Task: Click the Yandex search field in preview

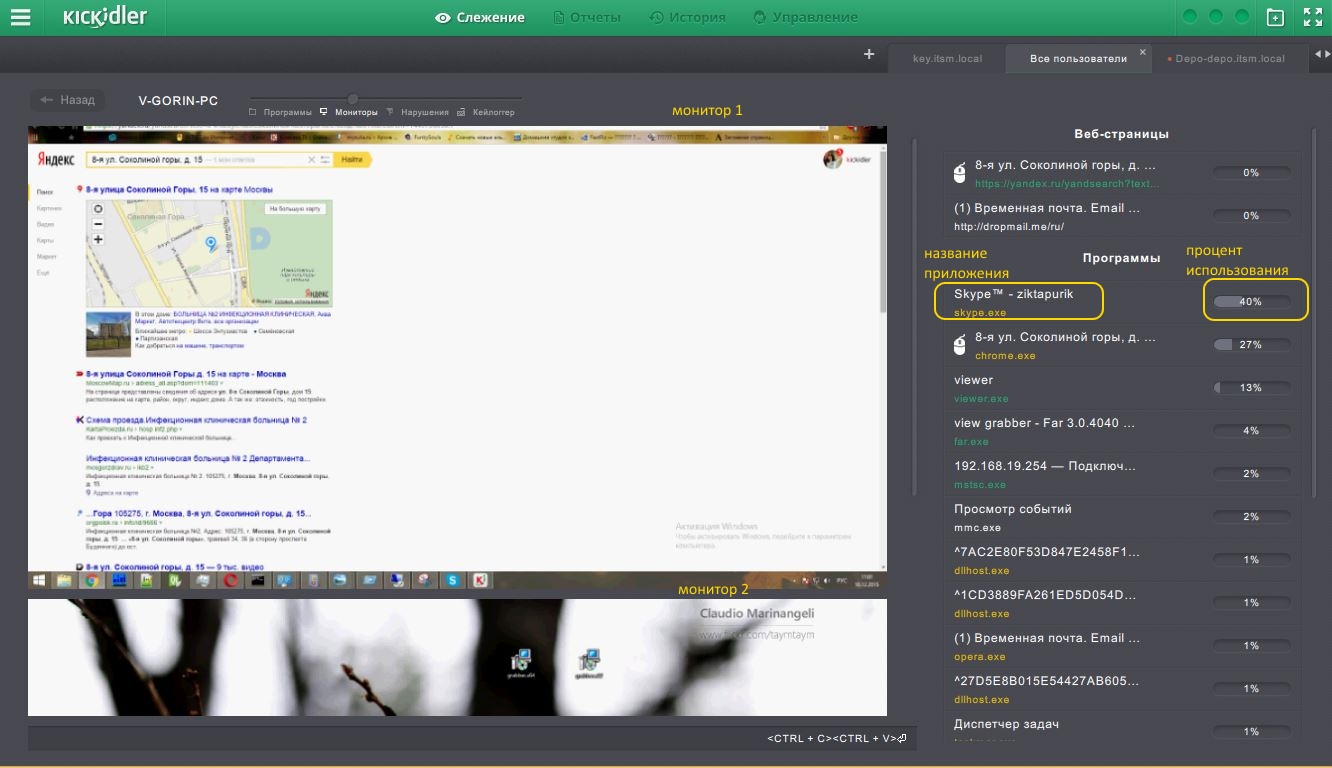Action: (208, 159)
